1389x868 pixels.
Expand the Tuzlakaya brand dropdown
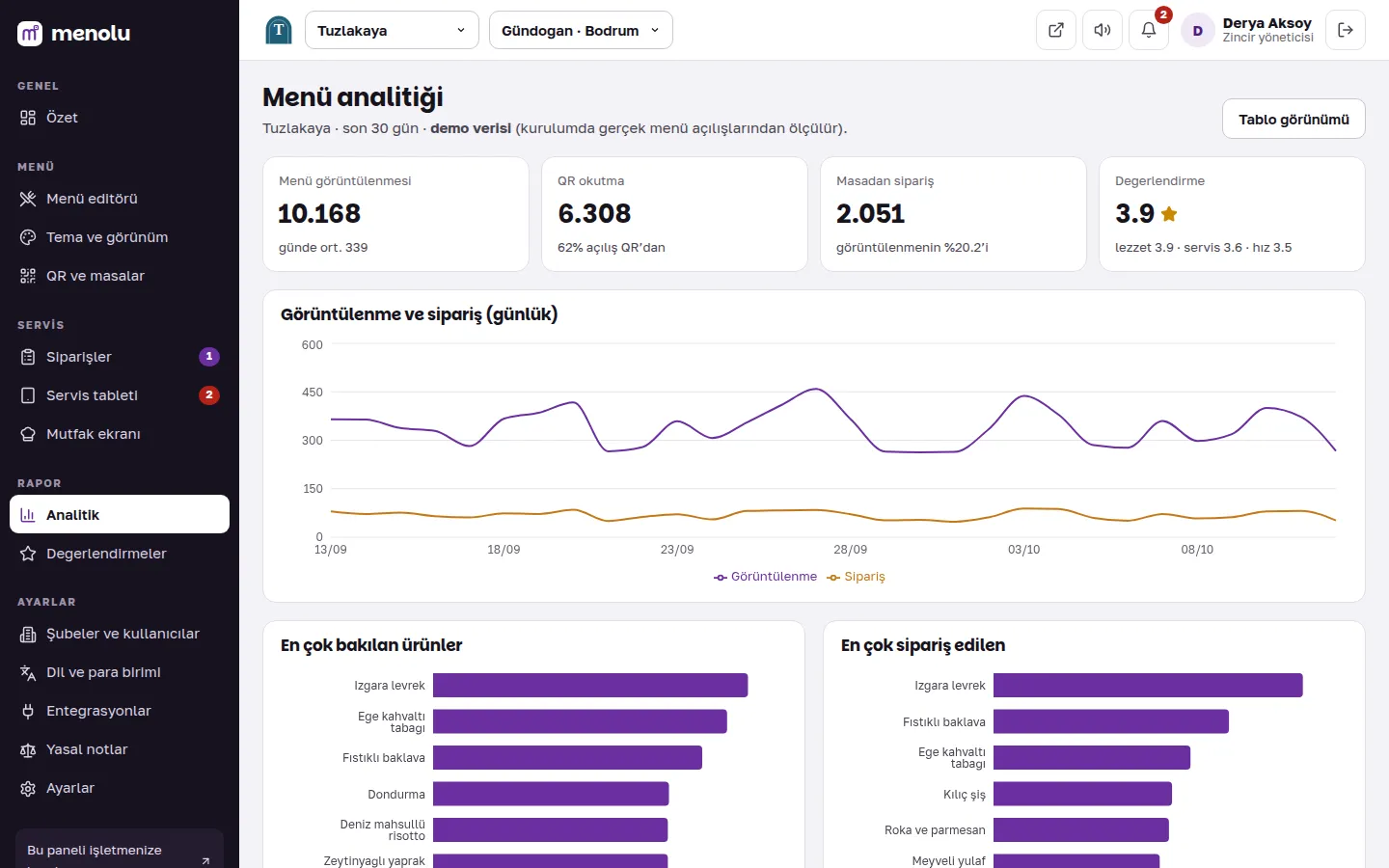pyautogui.click(x=392, y=30)
